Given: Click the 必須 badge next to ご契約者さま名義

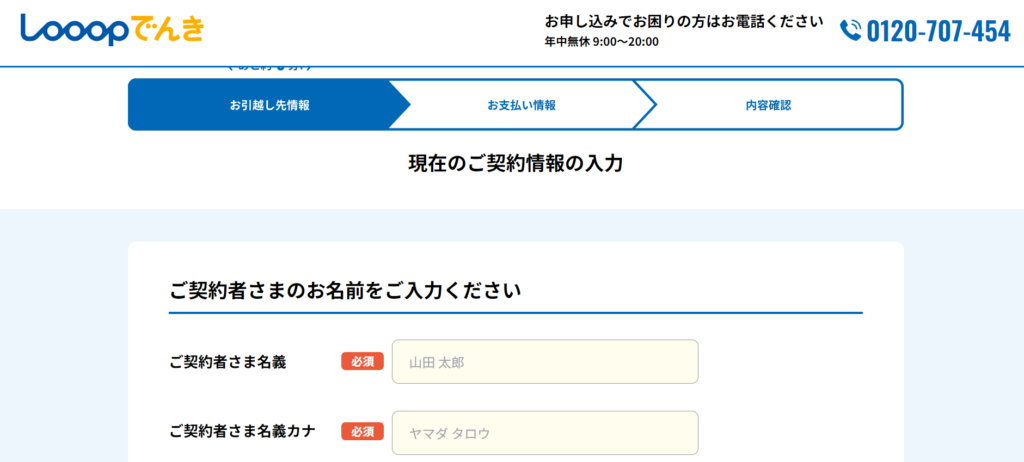Looking at the screenshot, I should (x=362, y=362).
